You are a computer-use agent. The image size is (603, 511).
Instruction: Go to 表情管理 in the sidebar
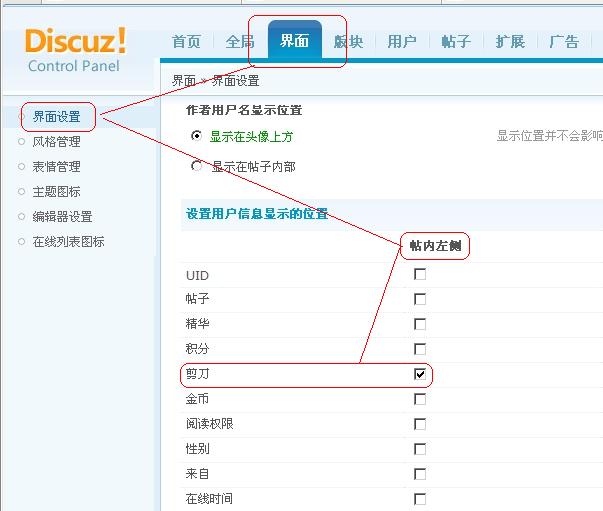click(x=56, y=167)
